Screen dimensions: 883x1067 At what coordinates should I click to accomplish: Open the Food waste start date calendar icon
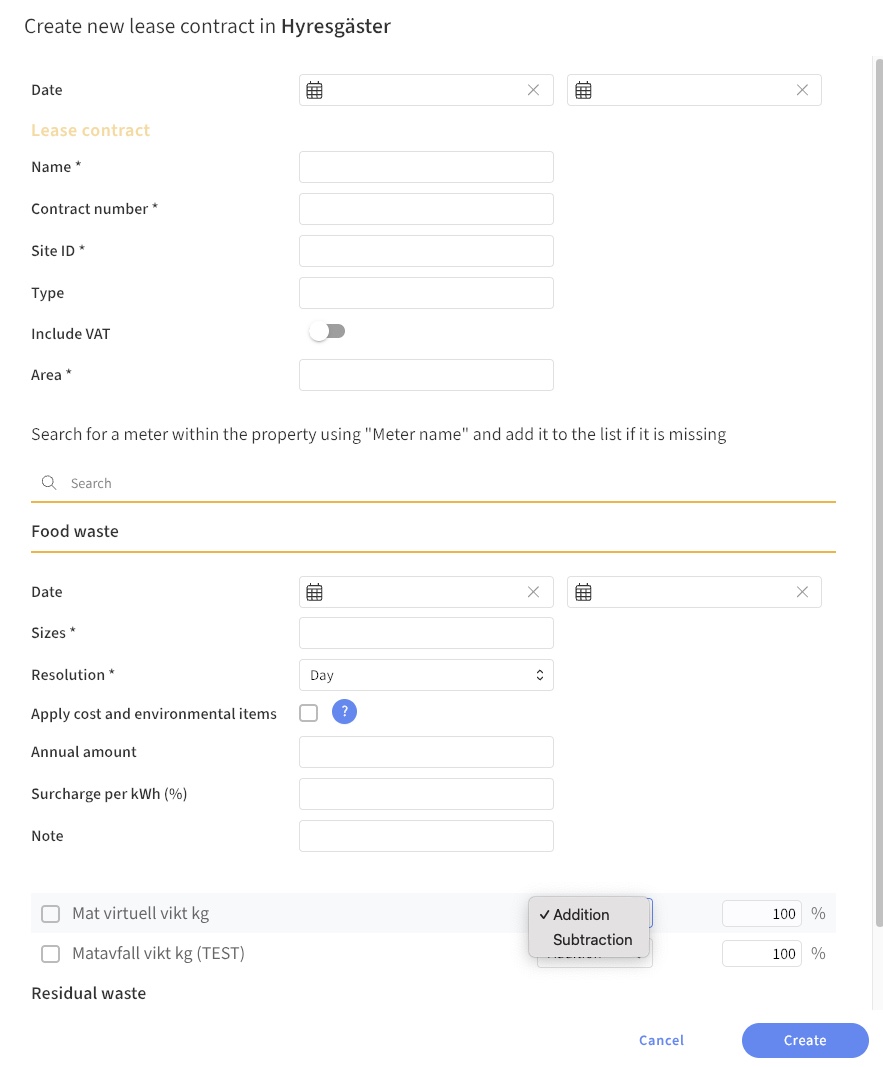(x=315, y=592)
